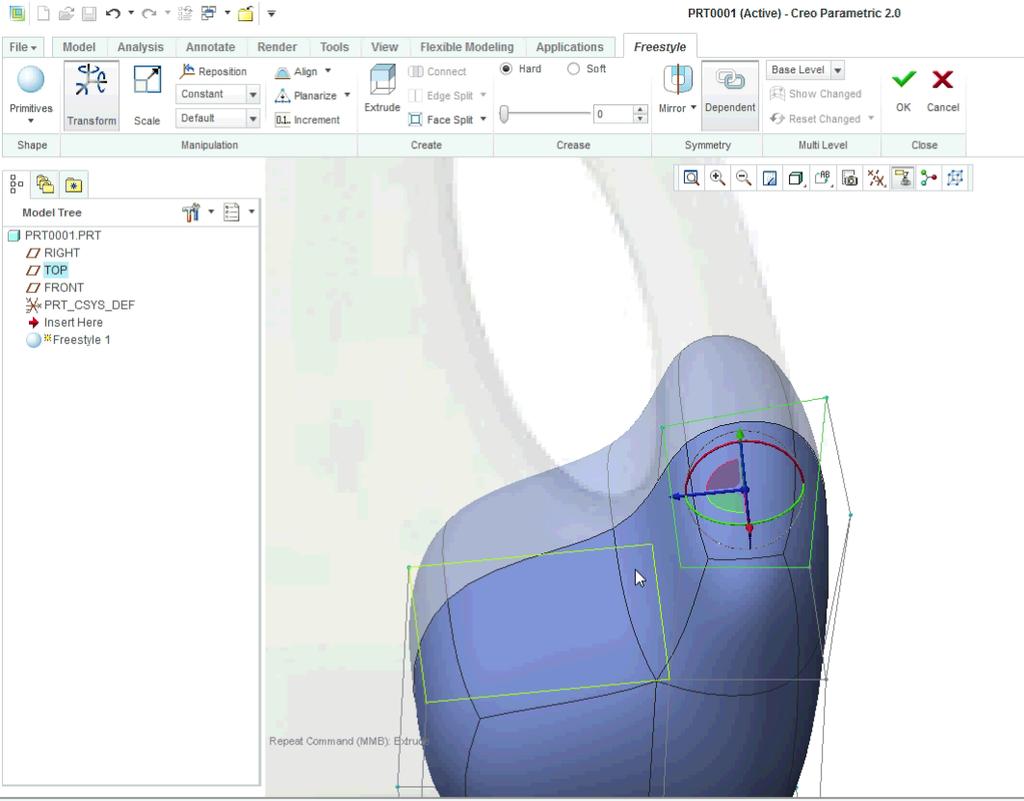Click the Zoom Out magnifier icon
The image size is (1024, 801).
743,178
